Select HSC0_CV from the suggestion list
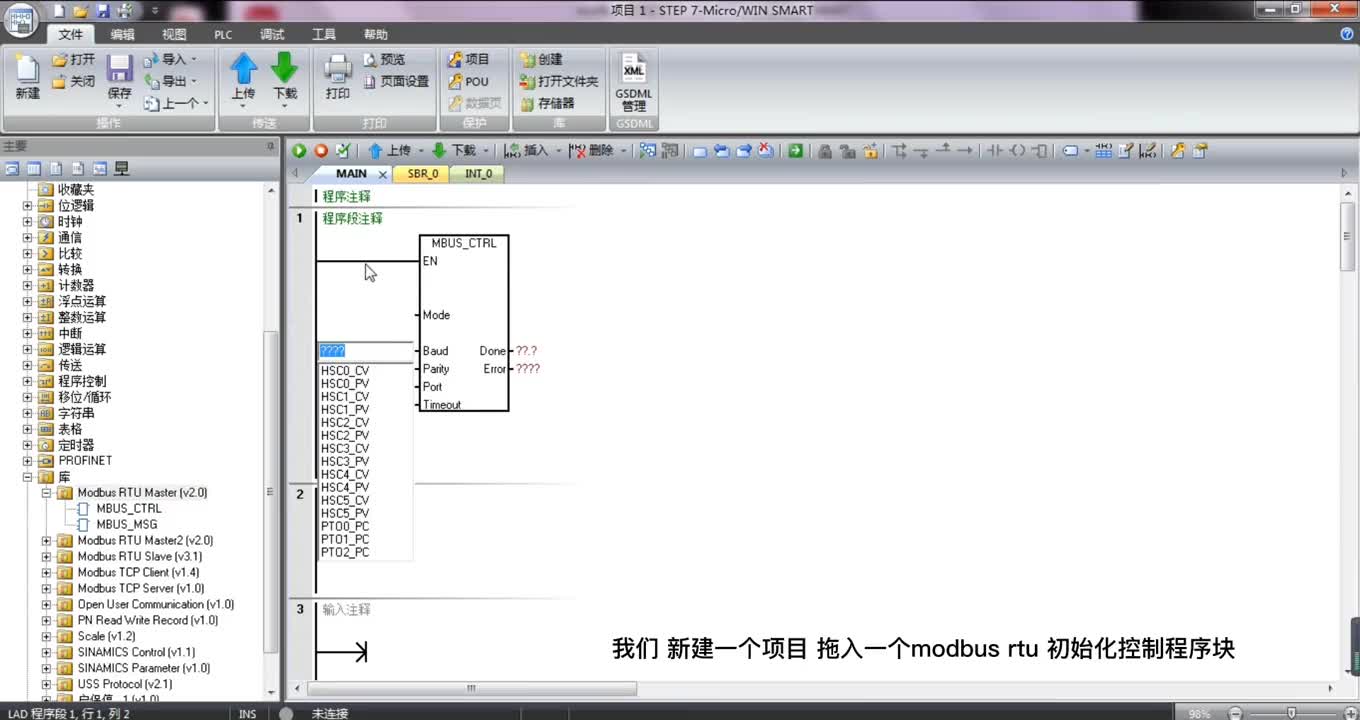The height and width of the screenshot is (720, 1360). coord(345,371)
